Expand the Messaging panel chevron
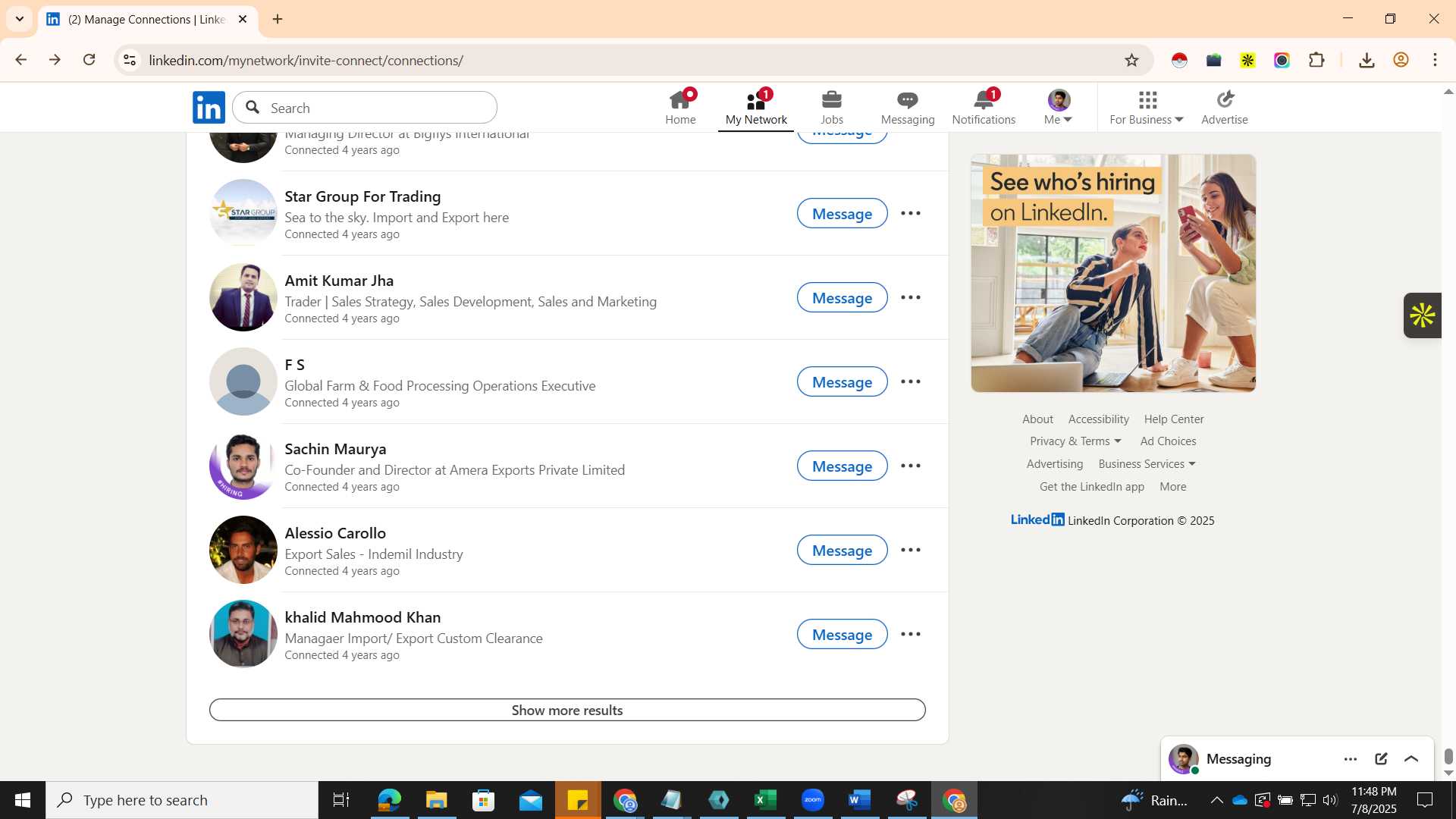Image resolution: width=1456 pixels, height=819 pixels. click(1411, 759)
